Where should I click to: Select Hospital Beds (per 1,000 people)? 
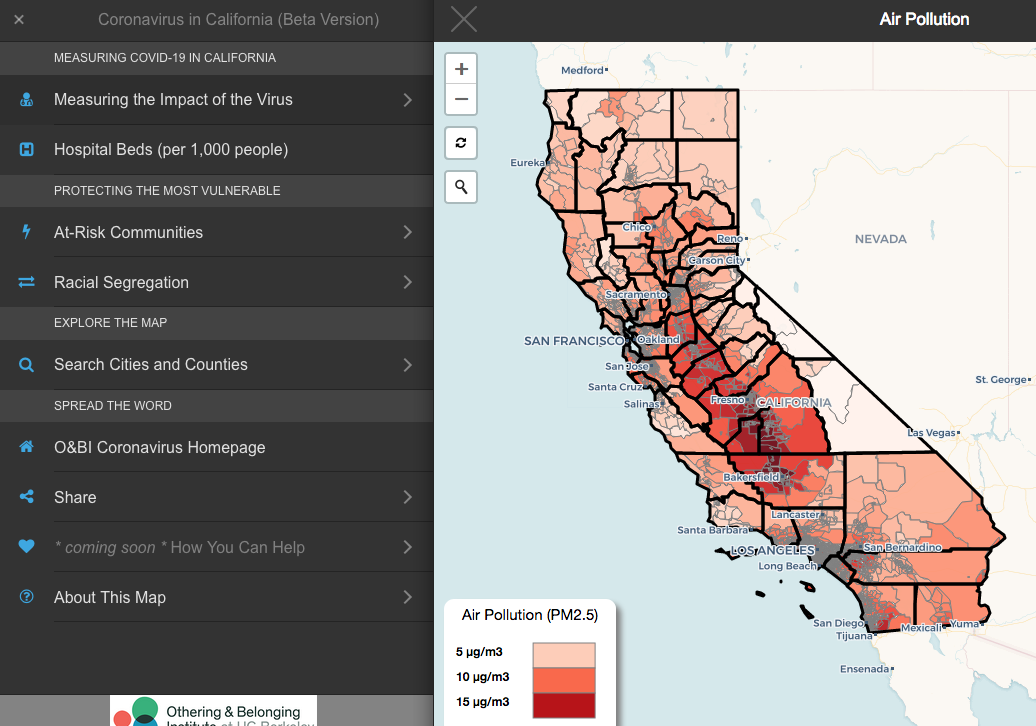217,149
